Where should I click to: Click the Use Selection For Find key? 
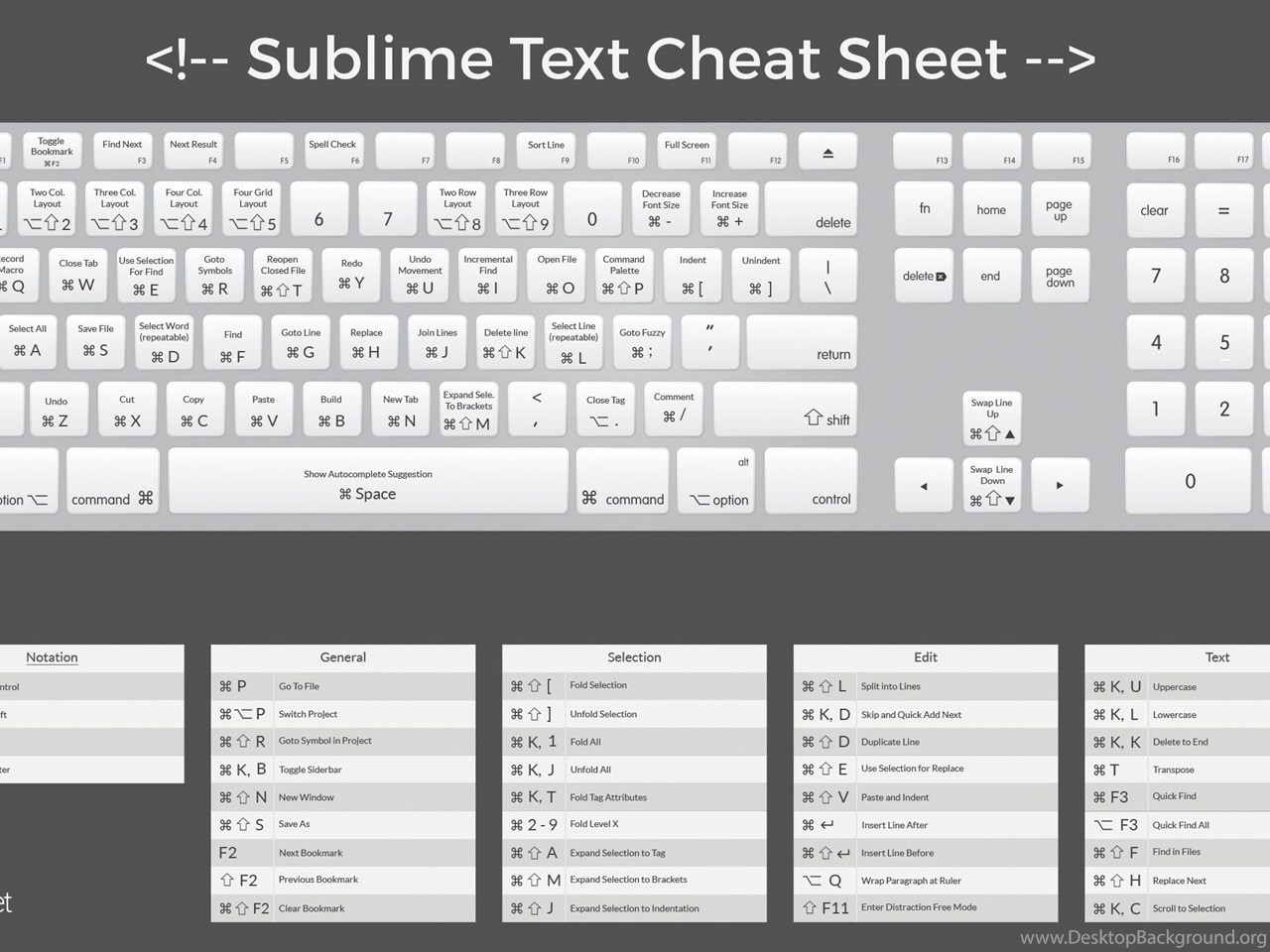click(146, 276)
